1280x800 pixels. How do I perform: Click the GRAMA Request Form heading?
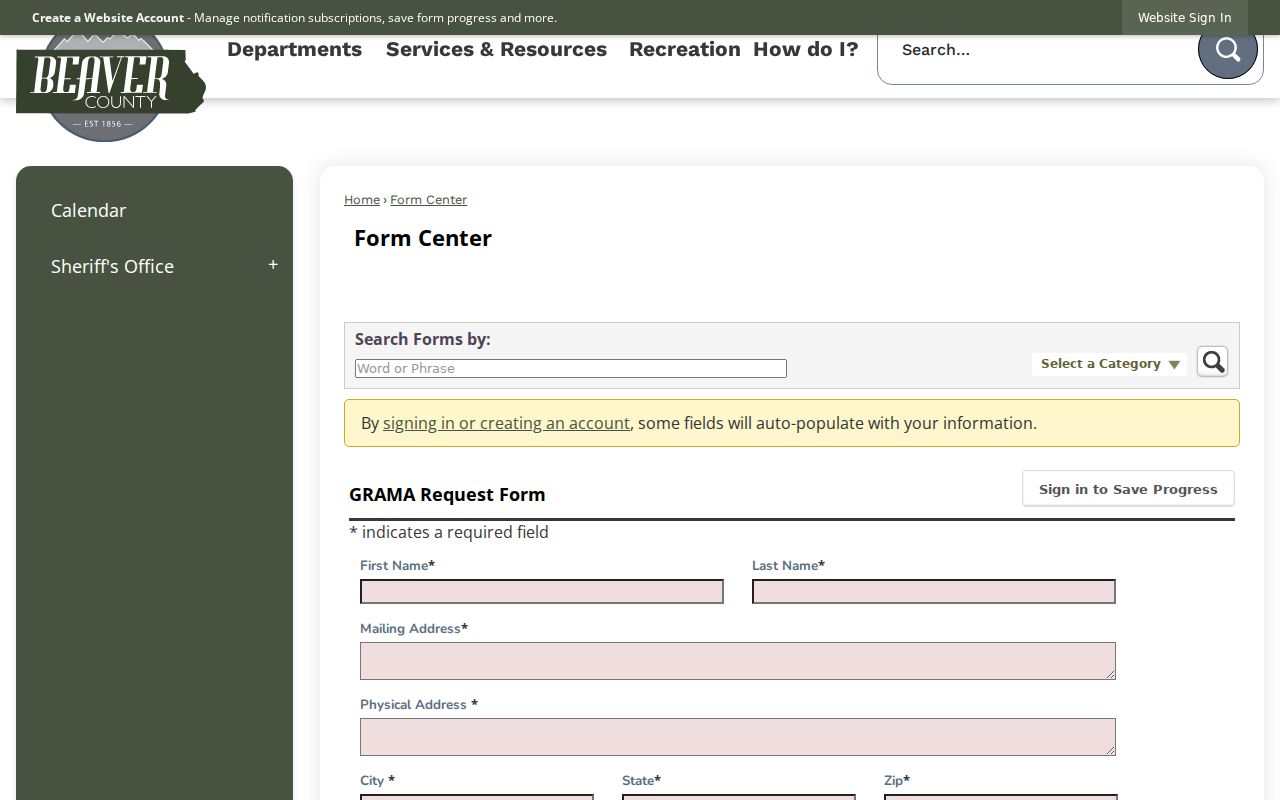pyautogui.click(x=447, y=494)
